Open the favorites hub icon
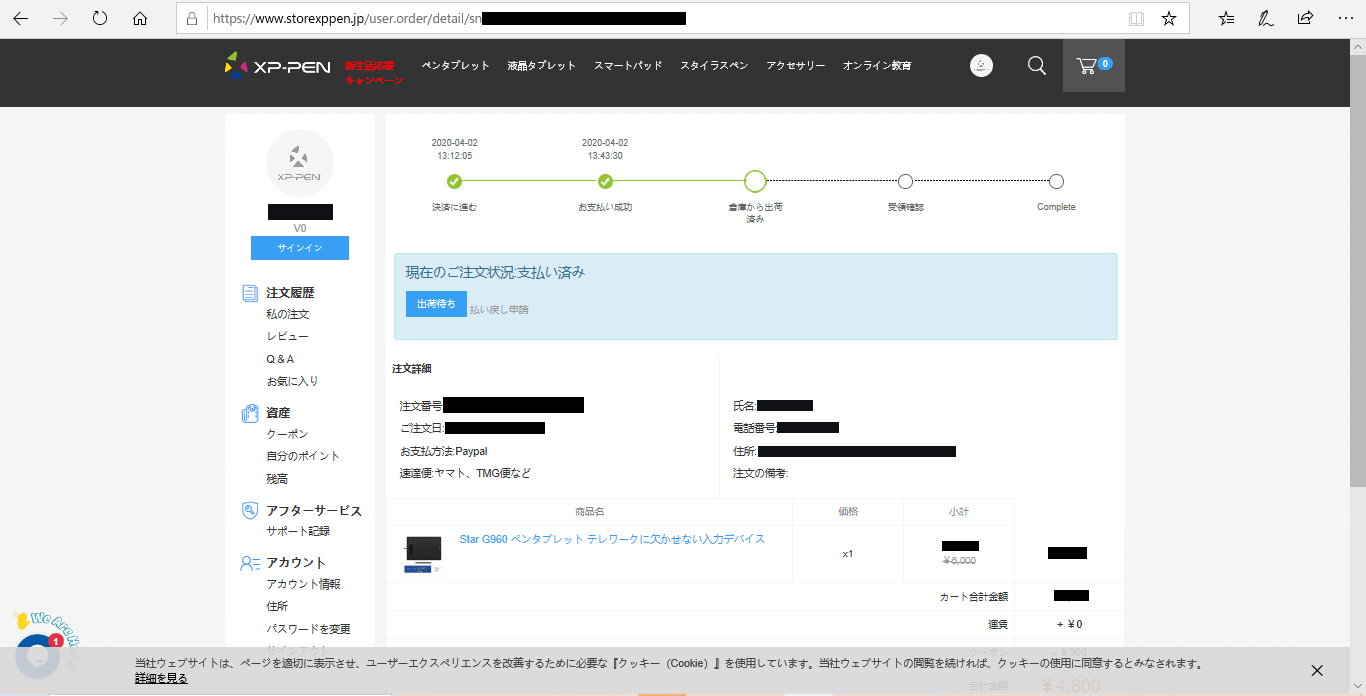Image resolution: width=1366 pixels, height=696 pixels. coord(1227,18)
